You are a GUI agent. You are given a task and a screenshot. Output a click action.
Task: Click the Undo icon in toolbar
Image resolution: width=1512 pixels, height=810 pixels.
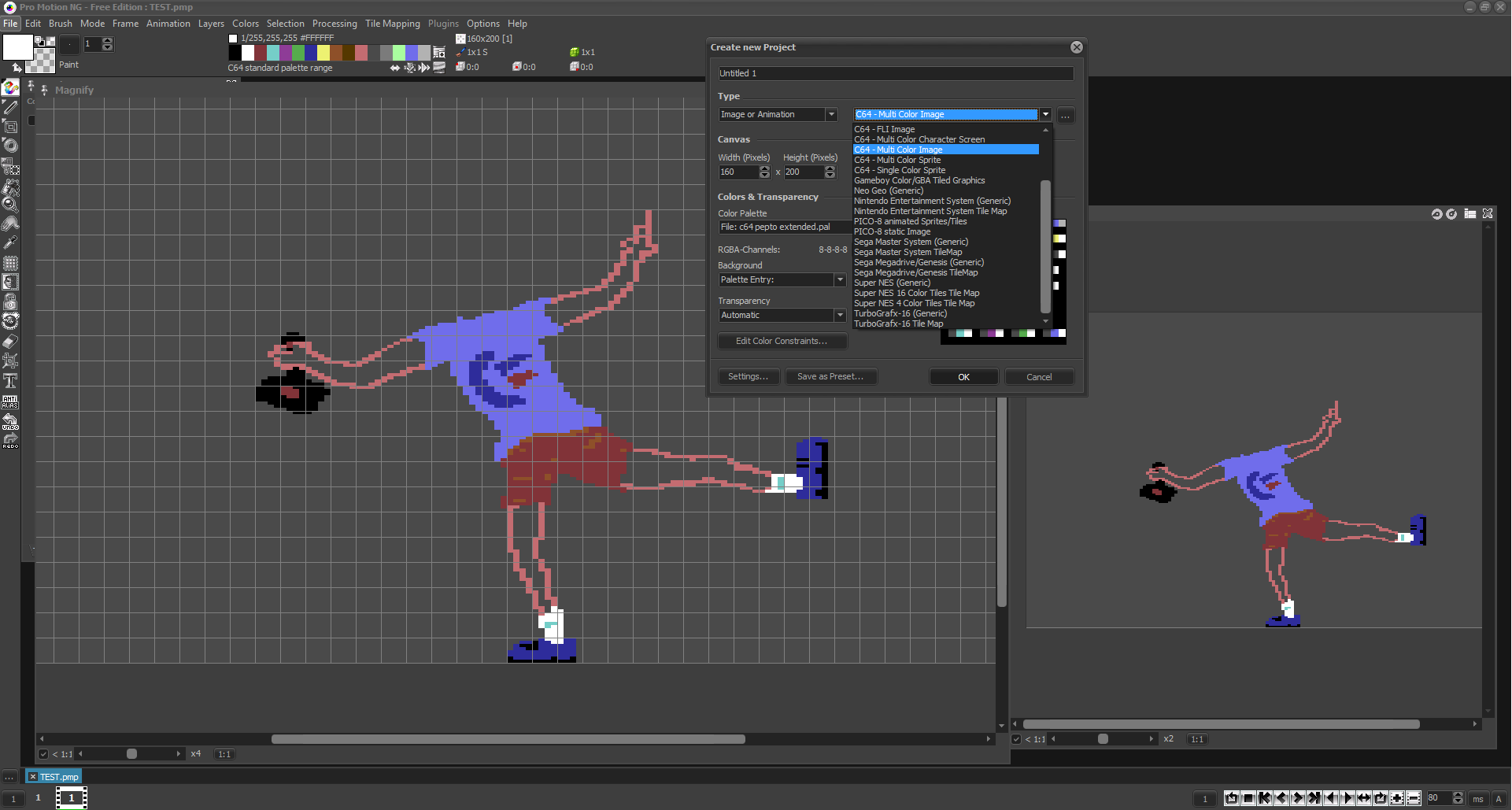pyautogui.click(x=10, y=422)
